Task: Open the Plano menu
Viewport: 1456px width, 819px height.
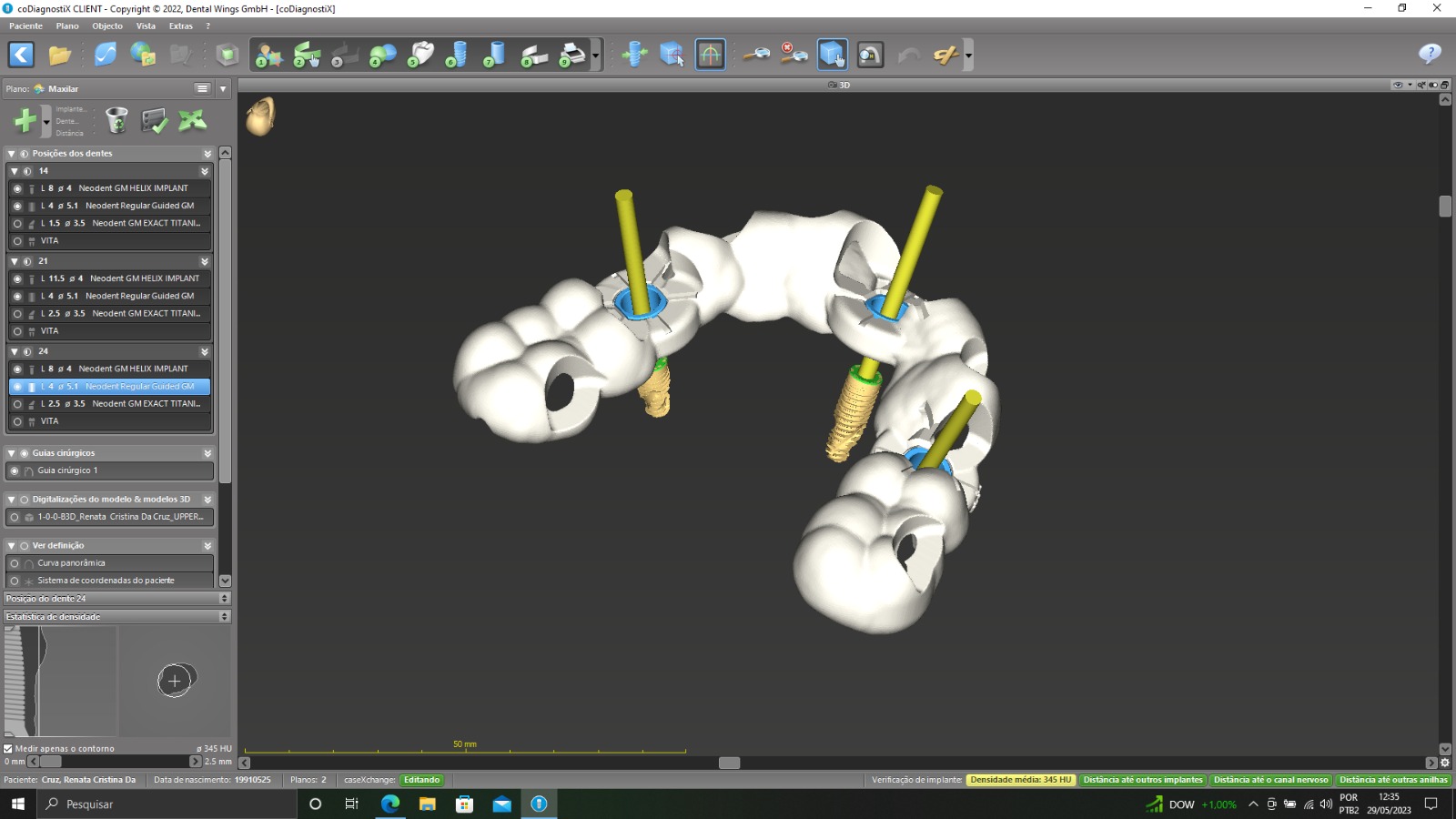Action: coord(67,25)
